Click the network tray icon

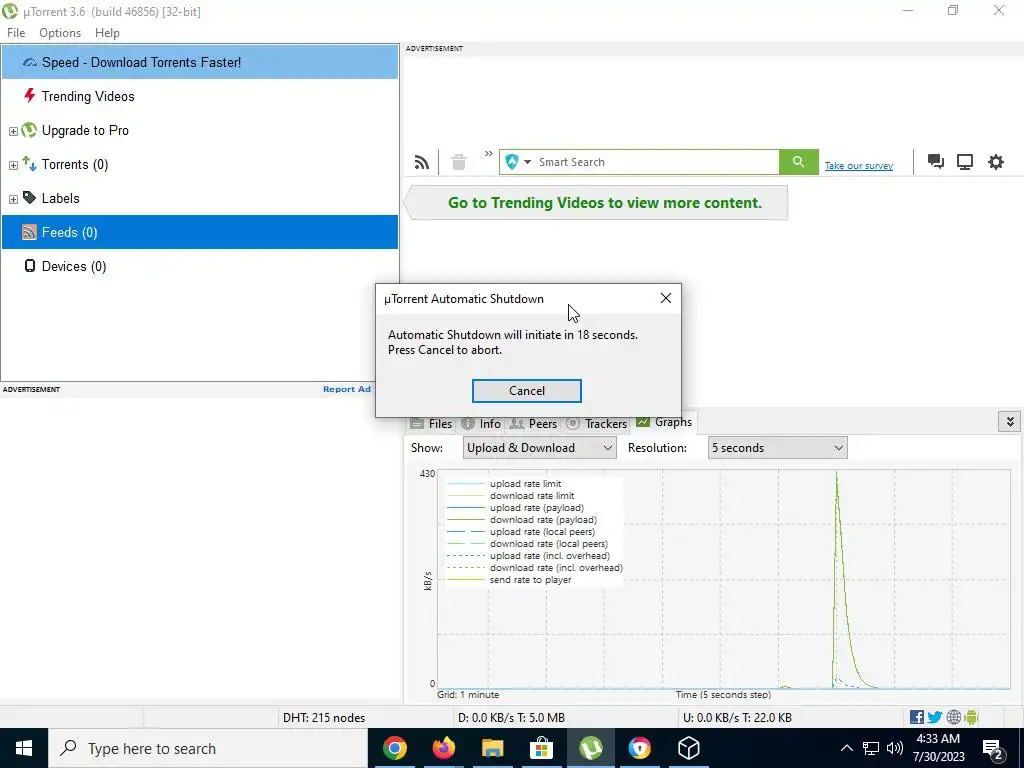coord(871,748)
